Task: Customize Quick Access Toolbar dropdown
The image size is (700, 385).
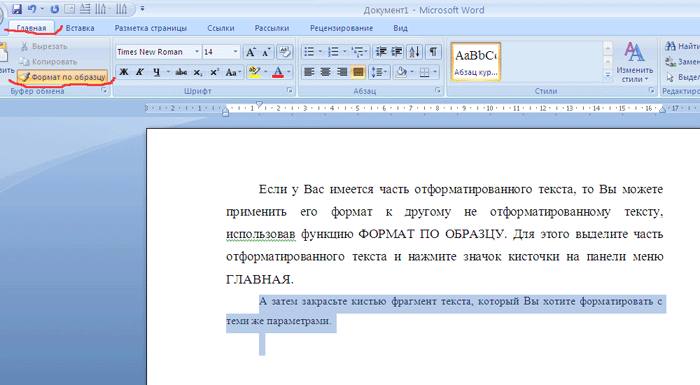Action: (x=142, y=8)
